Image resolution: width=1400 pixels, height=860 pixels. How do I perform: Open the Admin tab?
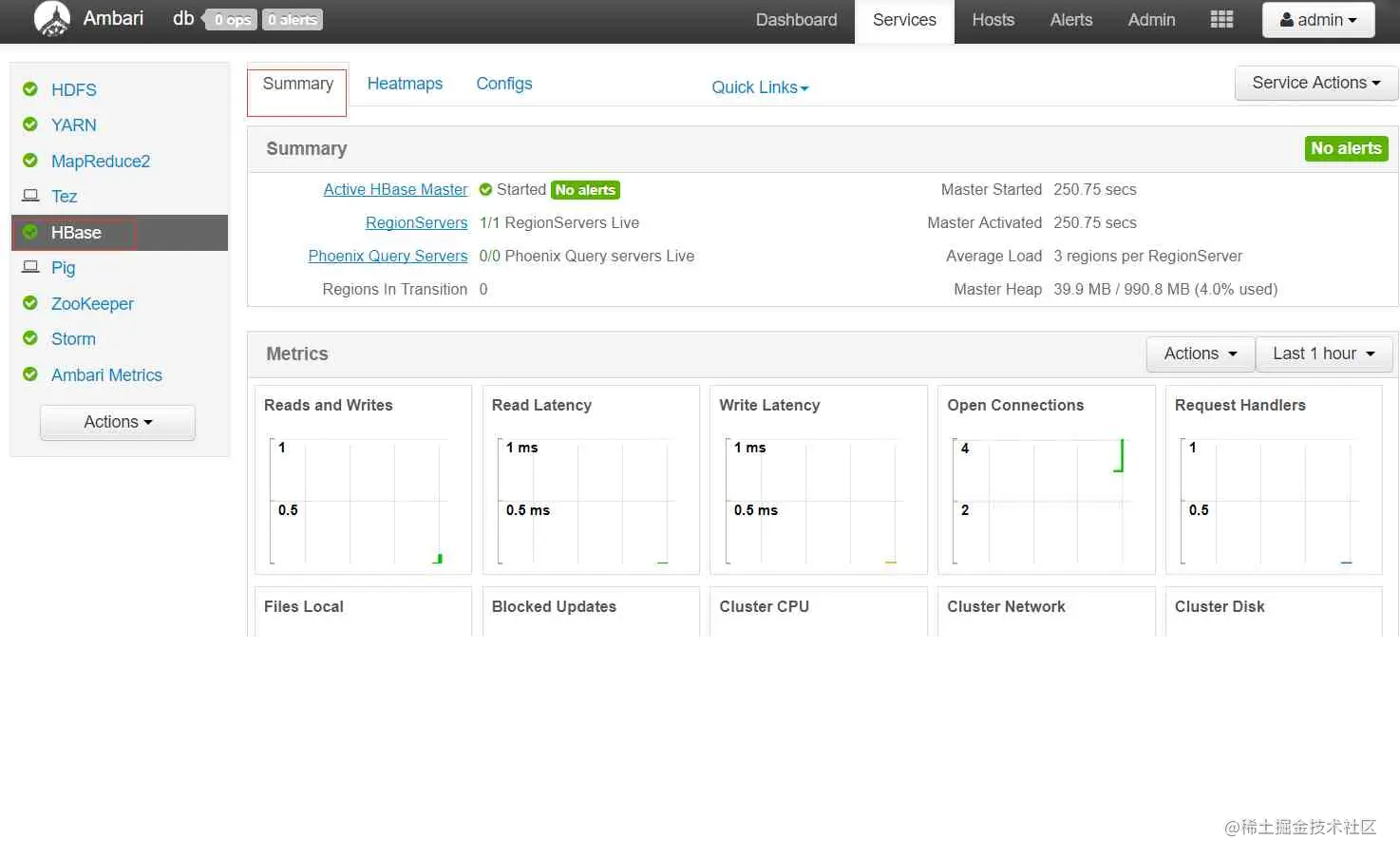[x=1151, y=20]
